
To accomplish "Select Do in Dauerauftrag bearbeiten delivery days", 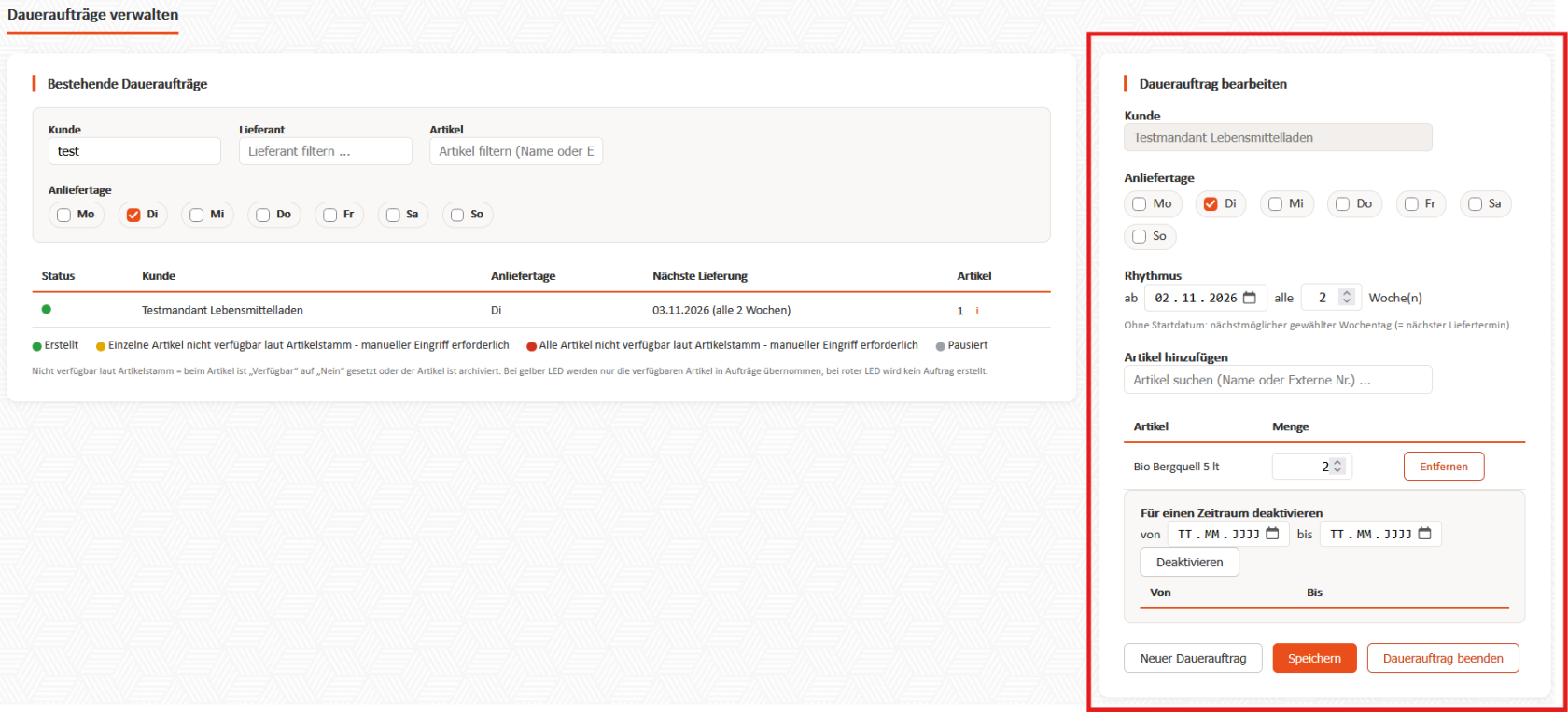I will pyautogui.click(x=1342, y=203).
